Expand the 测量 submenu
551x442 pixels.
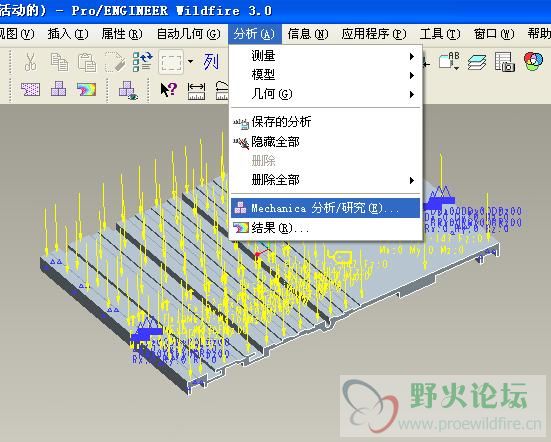325,56
